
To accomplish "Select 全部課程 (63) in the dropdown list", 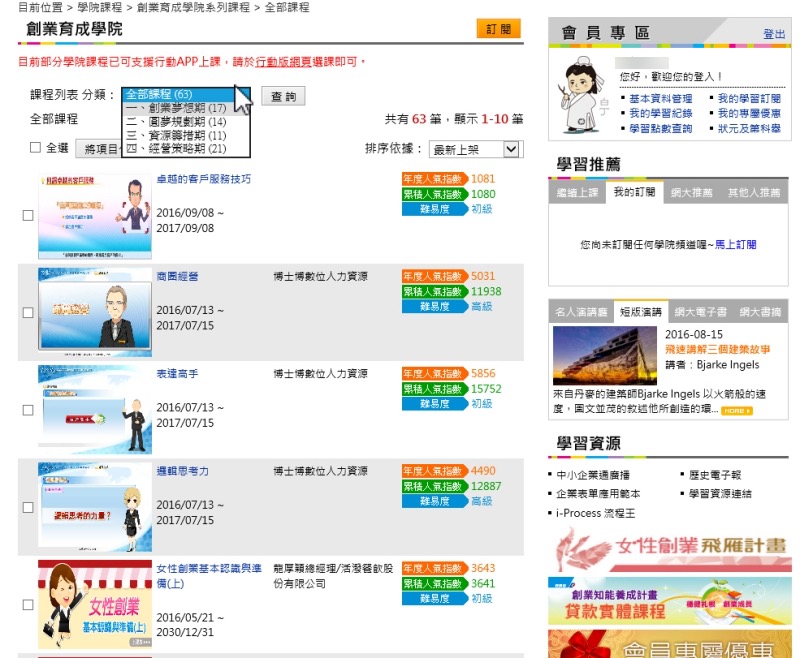I will click(x=186, y=94).
